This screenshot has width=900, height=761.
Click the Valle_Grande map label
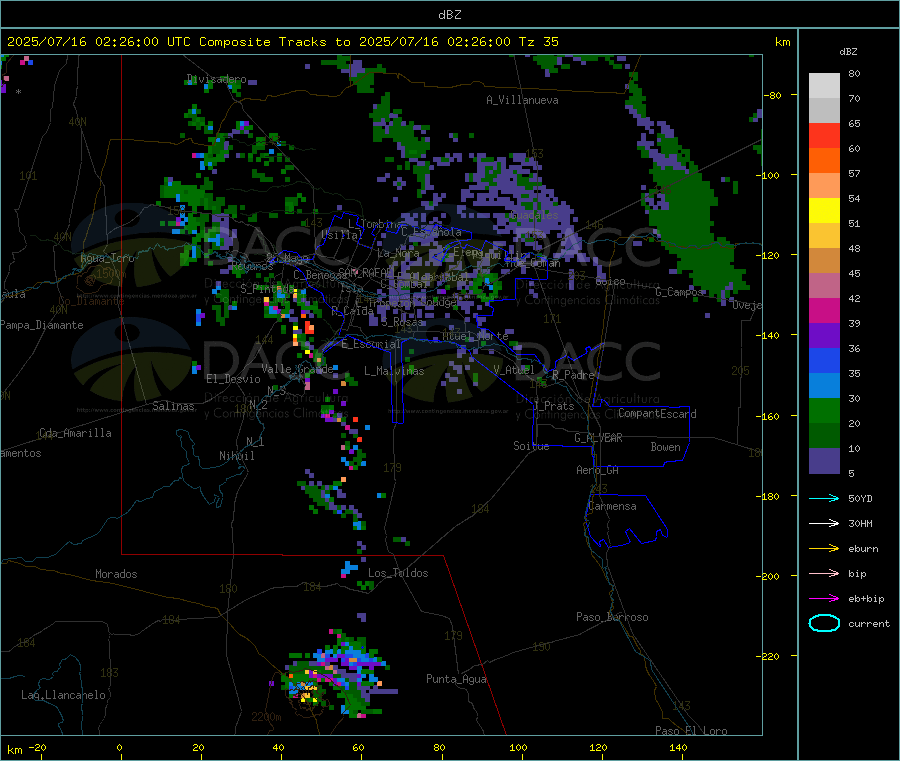(x=297, y=368)
